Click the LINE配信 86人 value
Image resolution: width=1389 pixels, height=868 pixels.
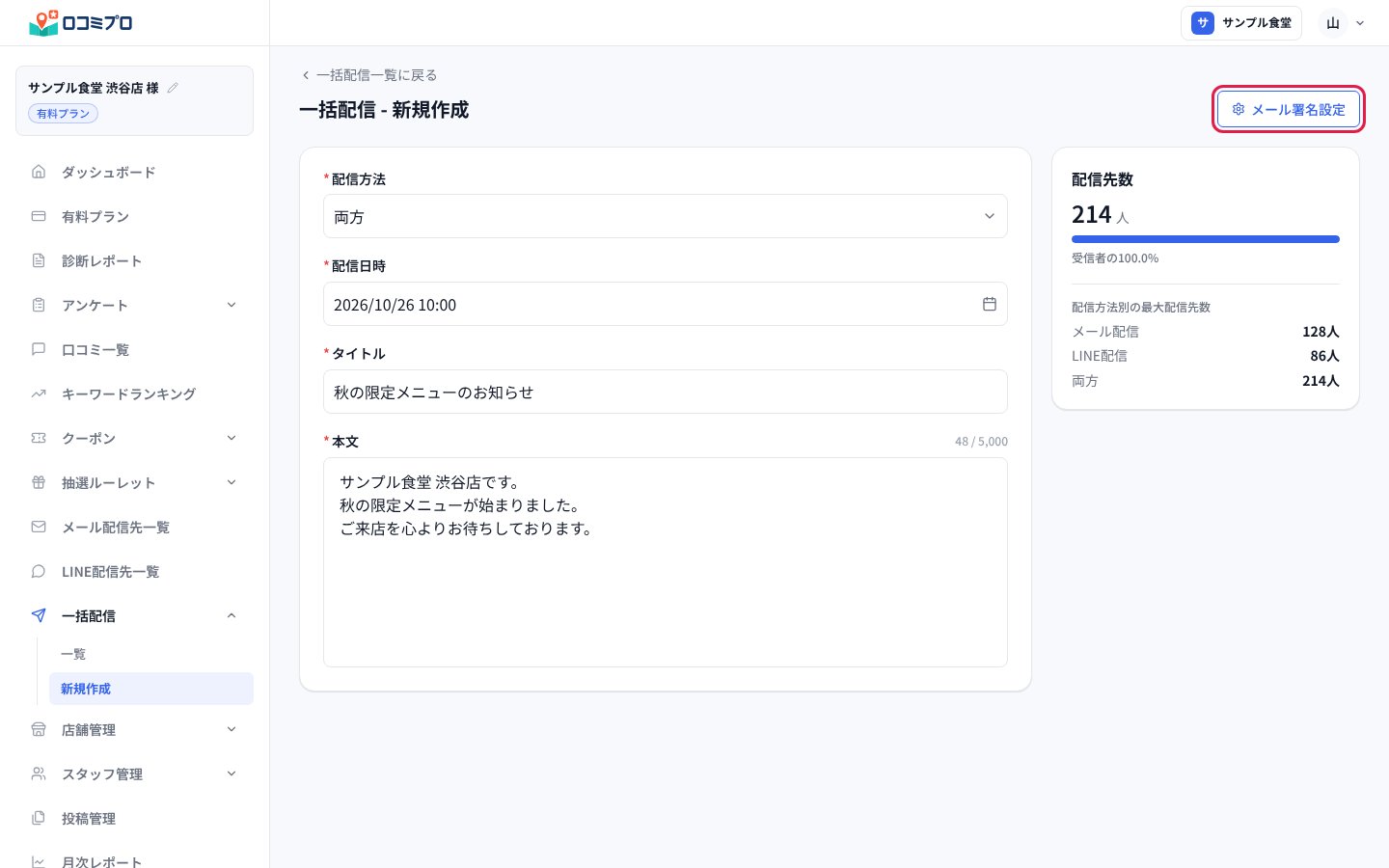pos(1324,355)
